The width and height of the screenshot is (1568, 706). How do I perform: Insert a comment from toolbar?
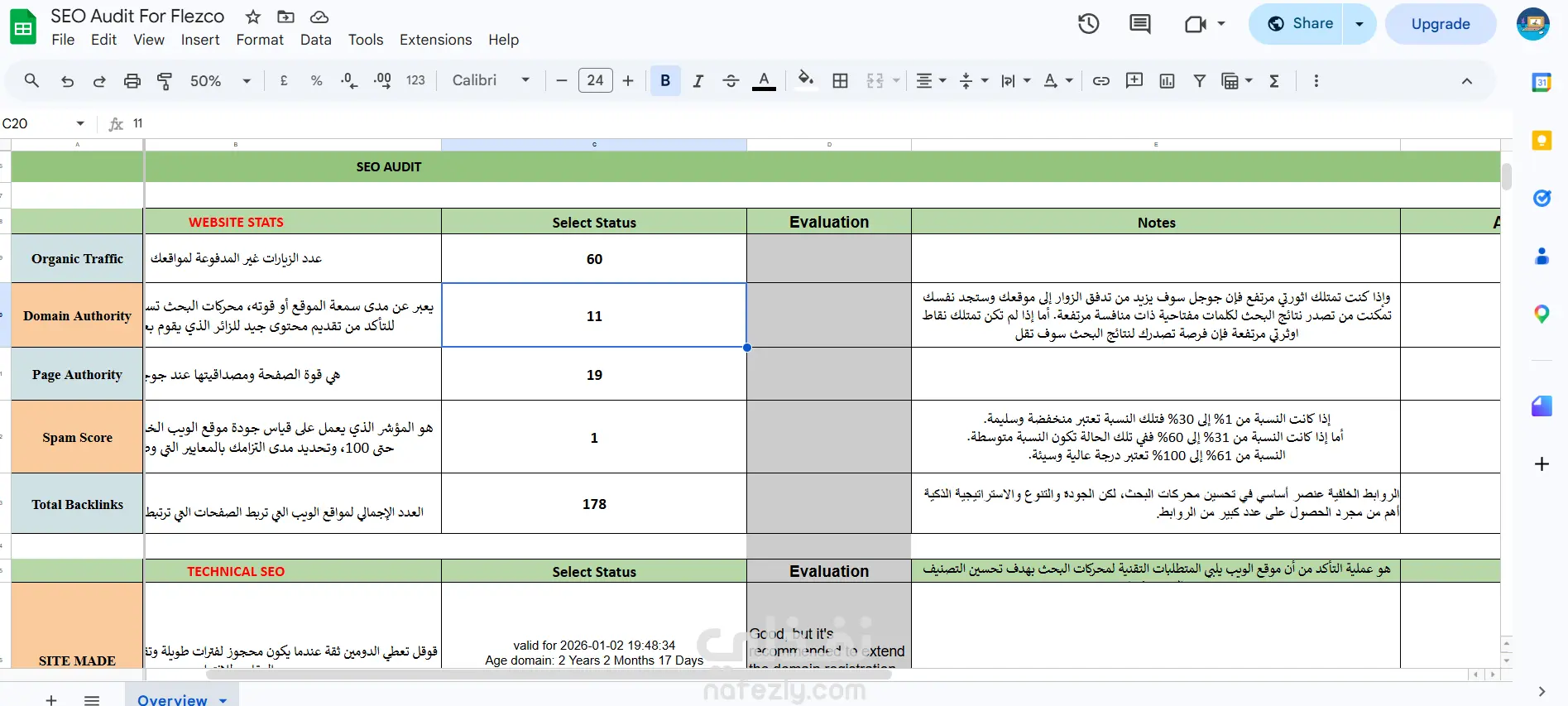pos(1134,80)
